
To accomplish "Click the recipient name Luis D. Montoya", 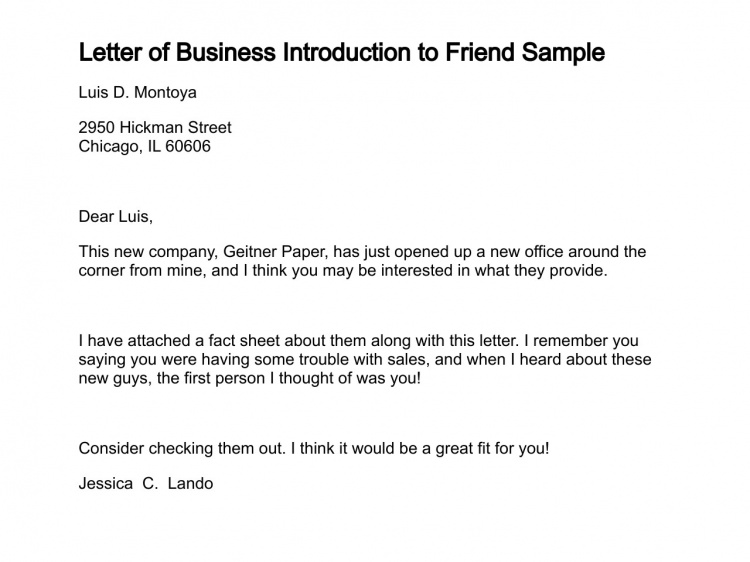I will point(137,92).
